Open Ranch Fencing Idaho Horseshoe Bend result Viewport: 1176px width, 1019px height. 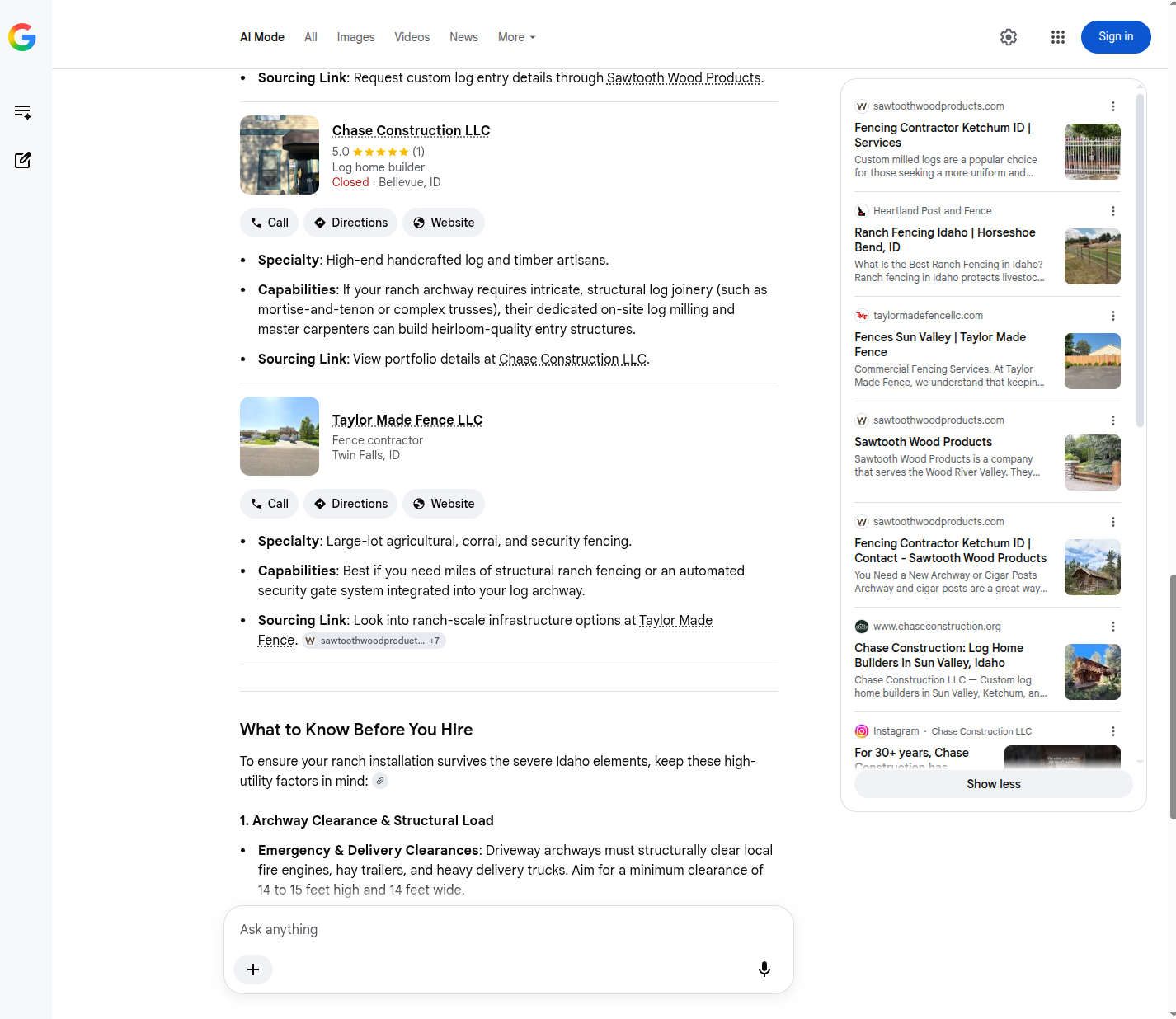click(945, 240)
